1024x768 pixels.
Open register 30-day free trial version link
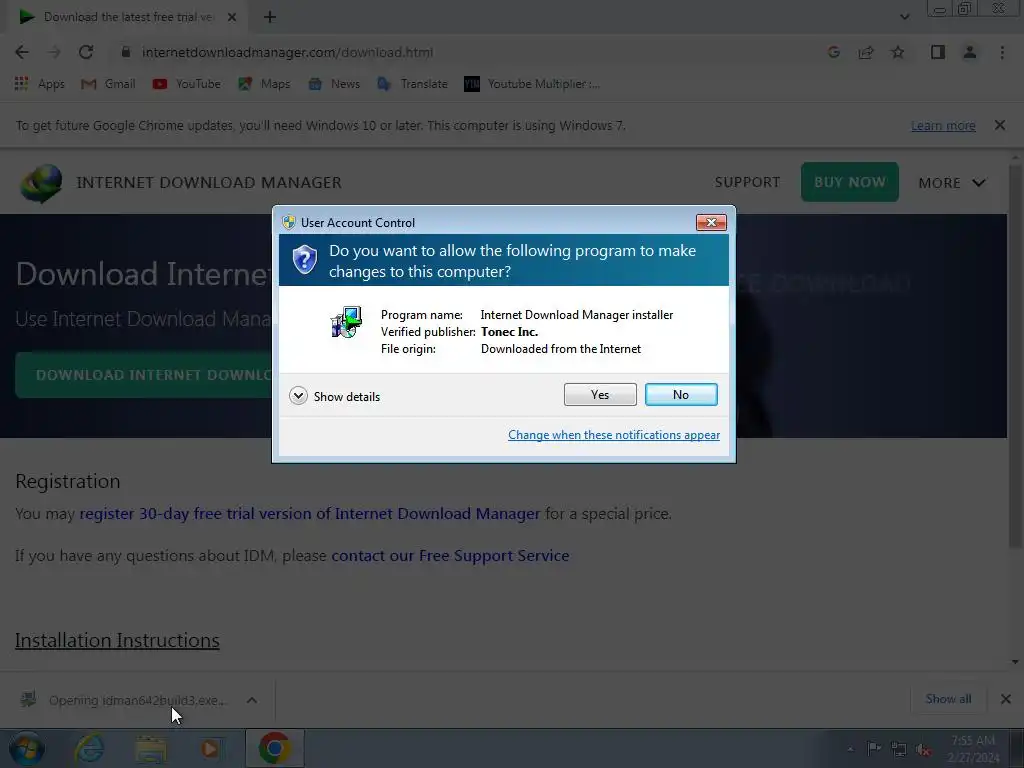click(310, 514)
